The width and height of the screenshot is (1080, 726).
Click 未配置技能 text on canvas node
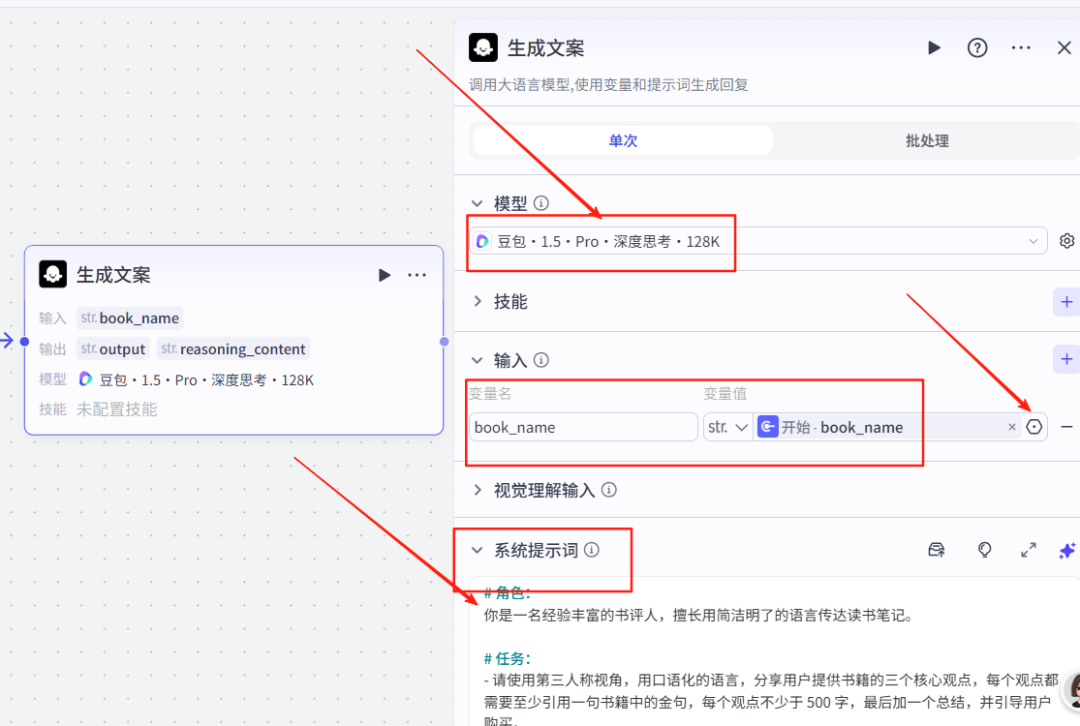(116, 410)
